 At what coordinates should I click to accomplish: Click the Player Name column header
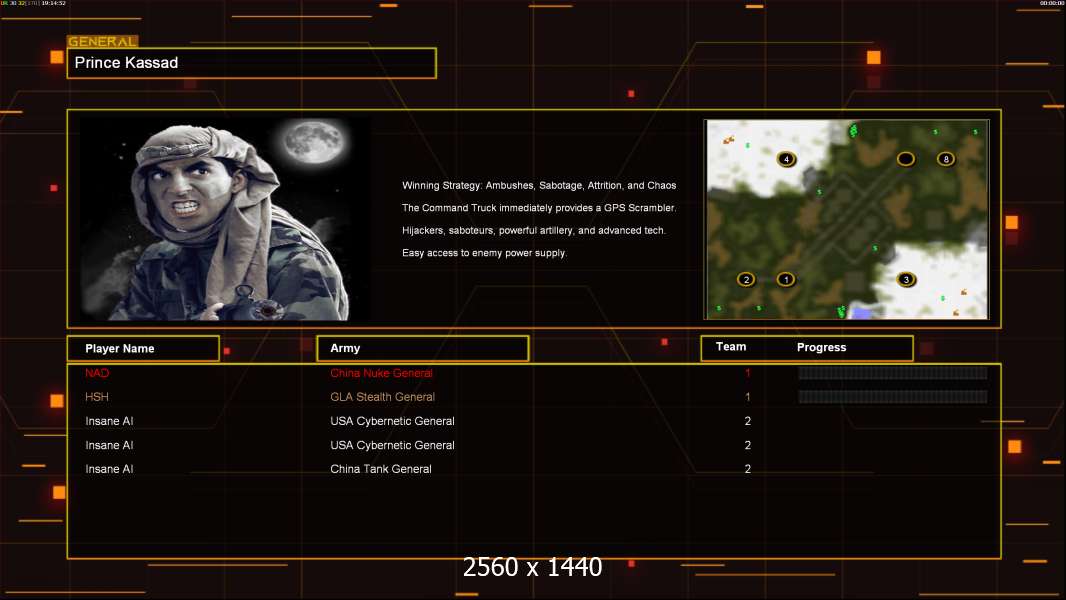click(x=143, y=349)
